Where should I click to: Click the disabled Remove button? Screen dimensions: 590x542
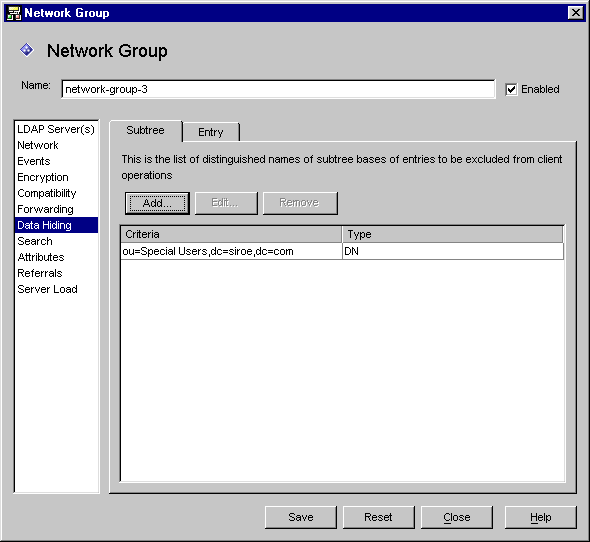click(300, 203)
